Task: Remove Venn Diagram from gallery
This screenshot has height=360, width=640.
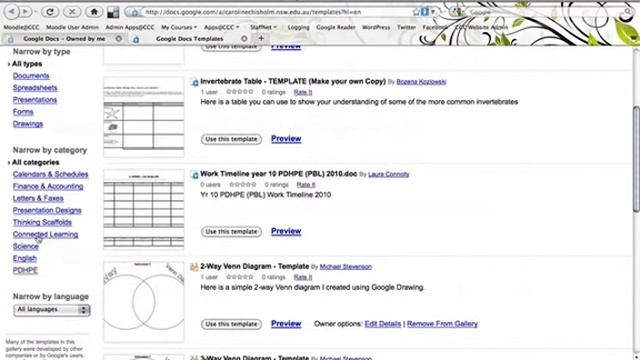Action: 442,324
